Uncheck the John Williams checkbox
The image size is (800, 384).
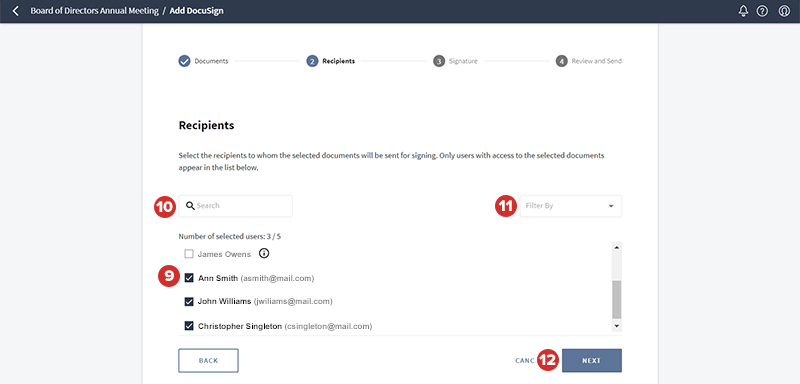point(189,301)
